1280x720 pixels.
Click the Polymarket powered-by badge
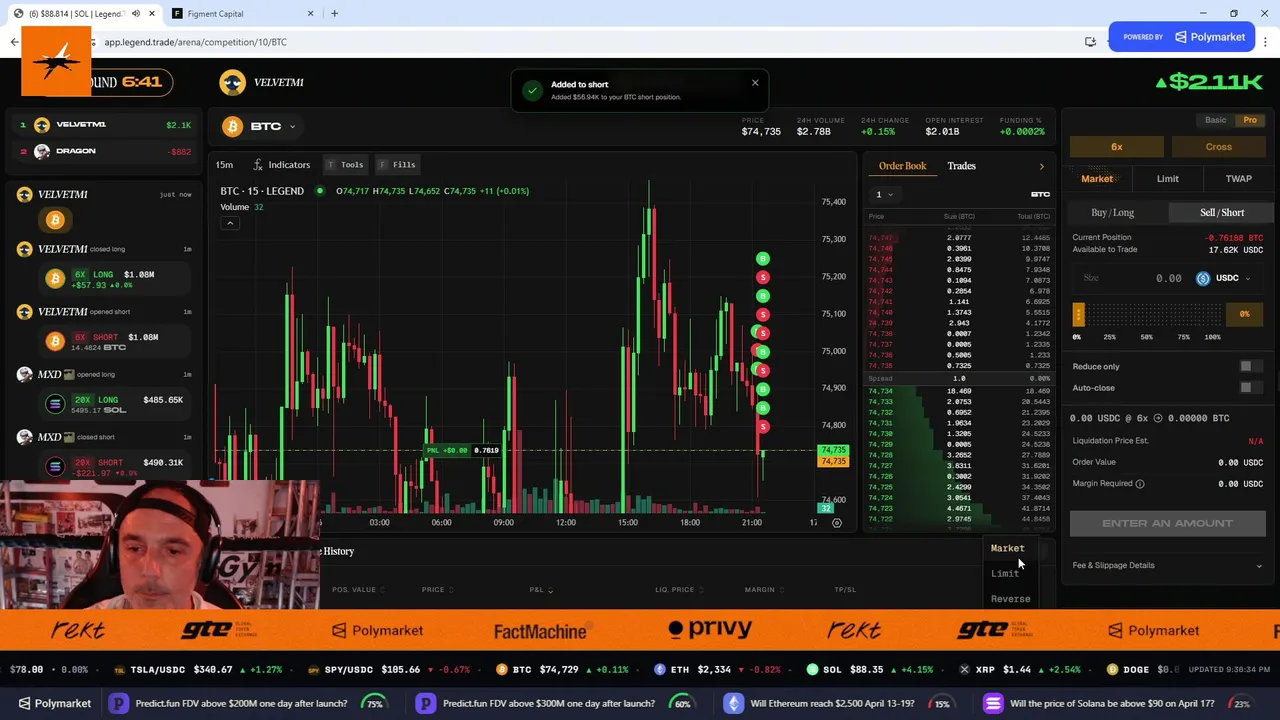(x=1181, y=37)
